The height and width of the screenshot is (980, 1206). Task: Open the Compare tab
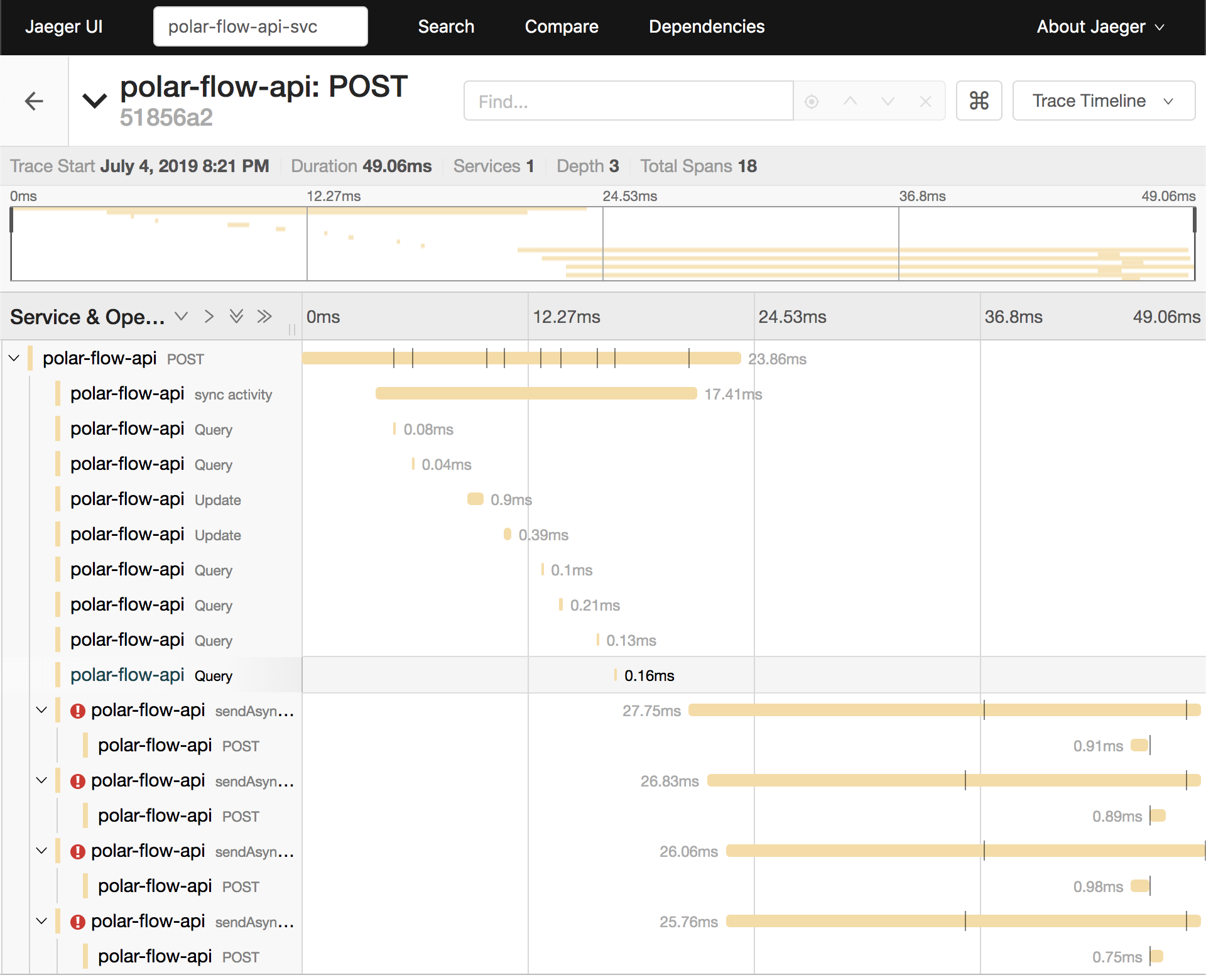click(x=561, y=27)
